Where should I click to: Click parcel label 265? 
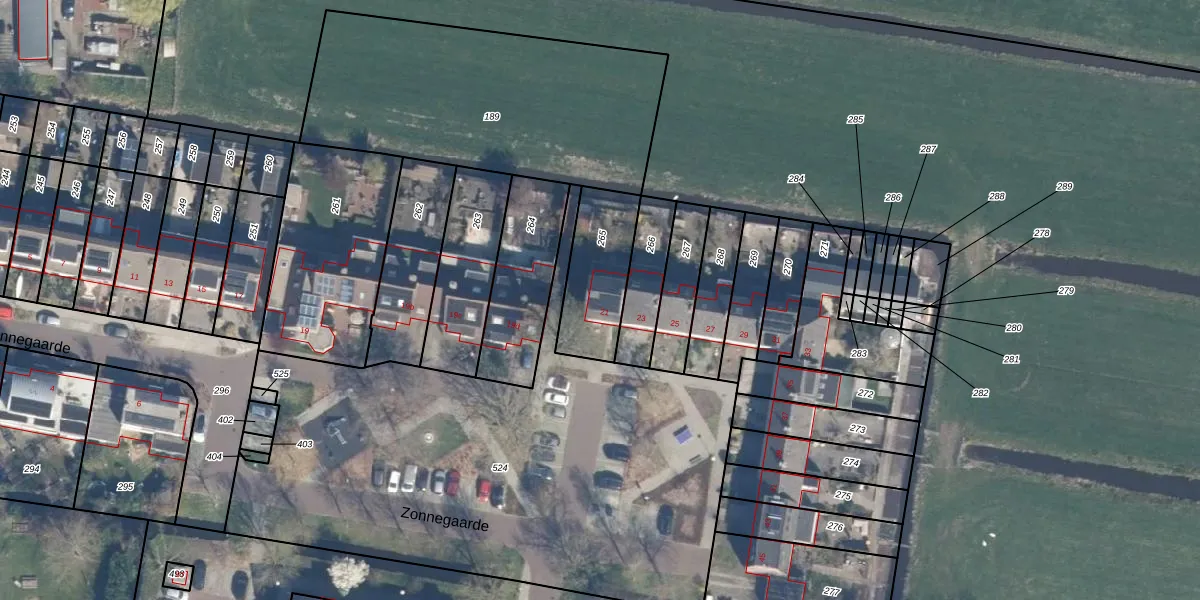coord(602,238)
